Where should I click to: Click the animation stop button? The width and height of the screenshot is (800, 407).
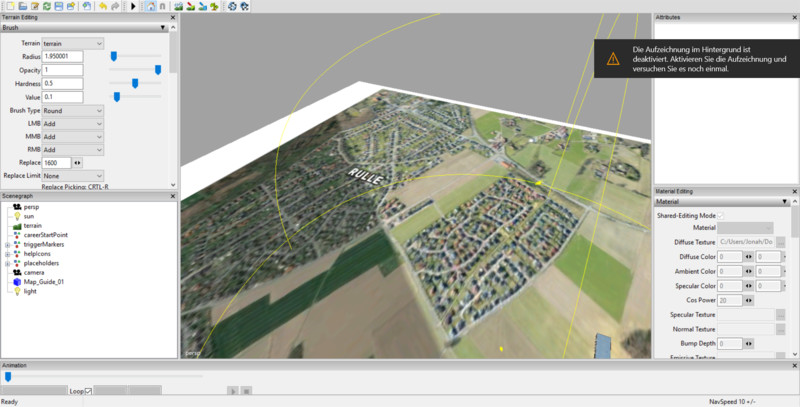pyautogui.click(x=246, y=391)
